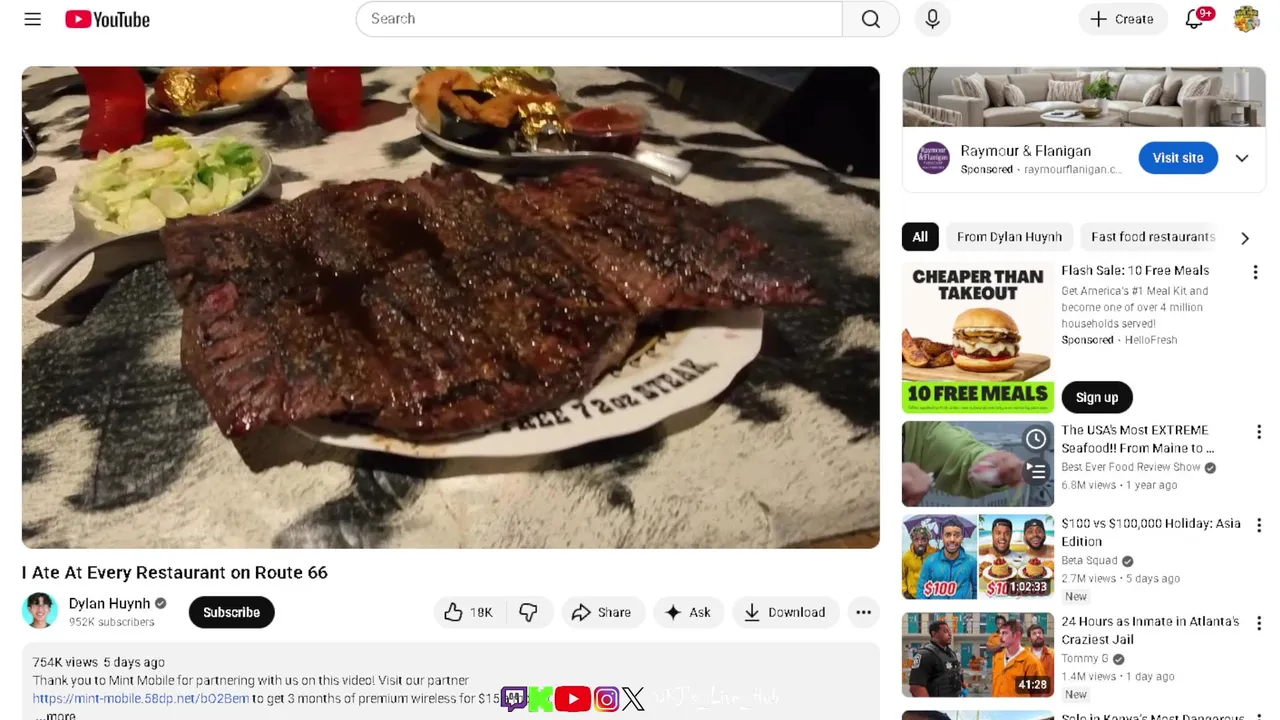Viewport: 1280px width, 720px height.
Task: Add EXTREME Seafood video to Watch Later
Action: [1036, 439]
